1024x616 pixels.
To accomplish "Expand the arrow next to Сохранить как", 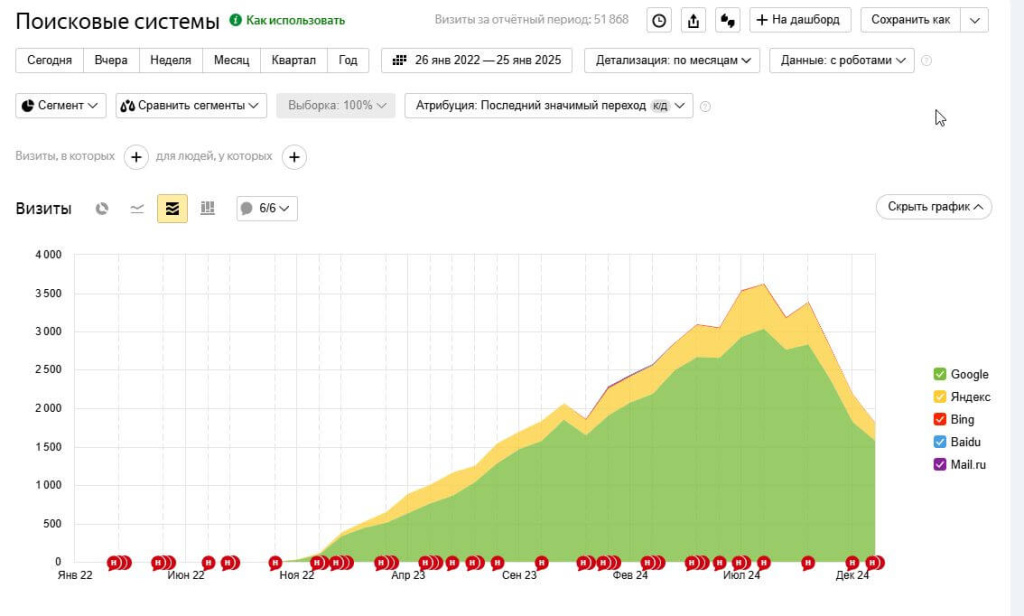I will point(974,20).
